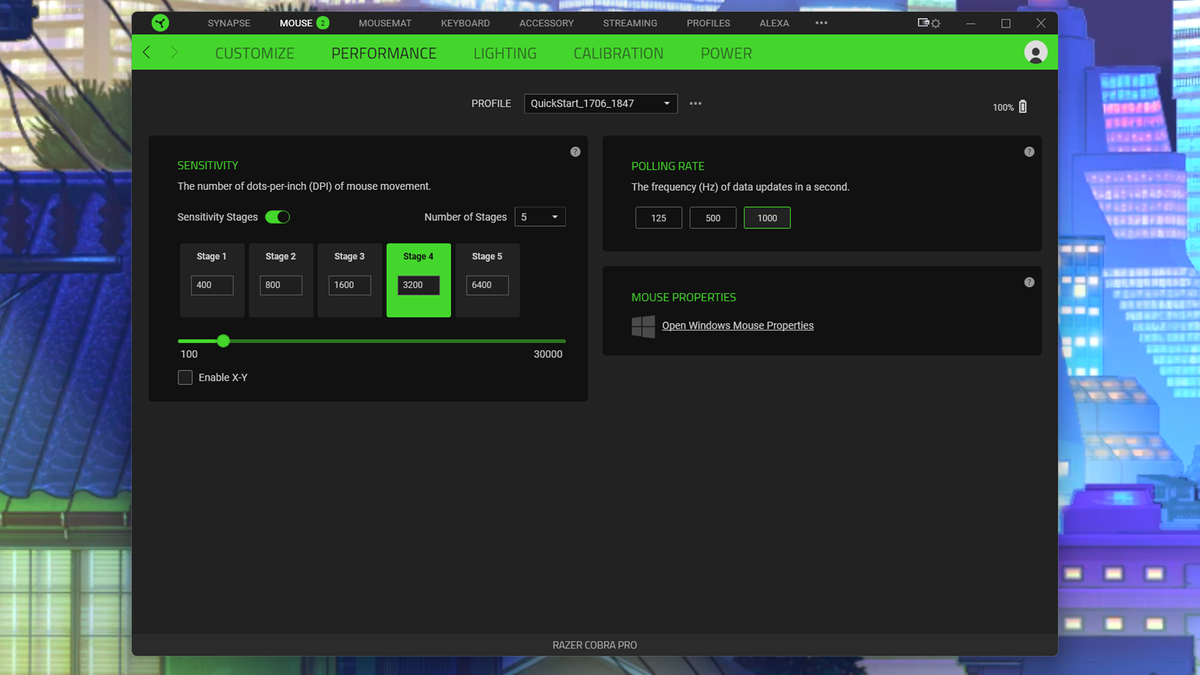Click the DPI slider handle
The width and height of the screenshot is (1200, 675).
pos(223,341)
